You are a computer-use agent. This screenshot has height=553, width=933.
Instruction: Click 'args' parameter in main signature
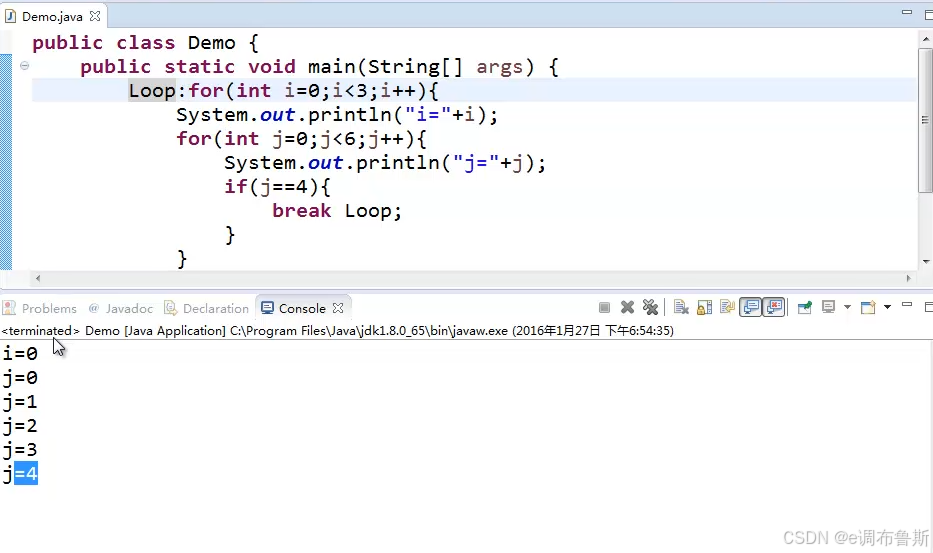click(499, 67)
